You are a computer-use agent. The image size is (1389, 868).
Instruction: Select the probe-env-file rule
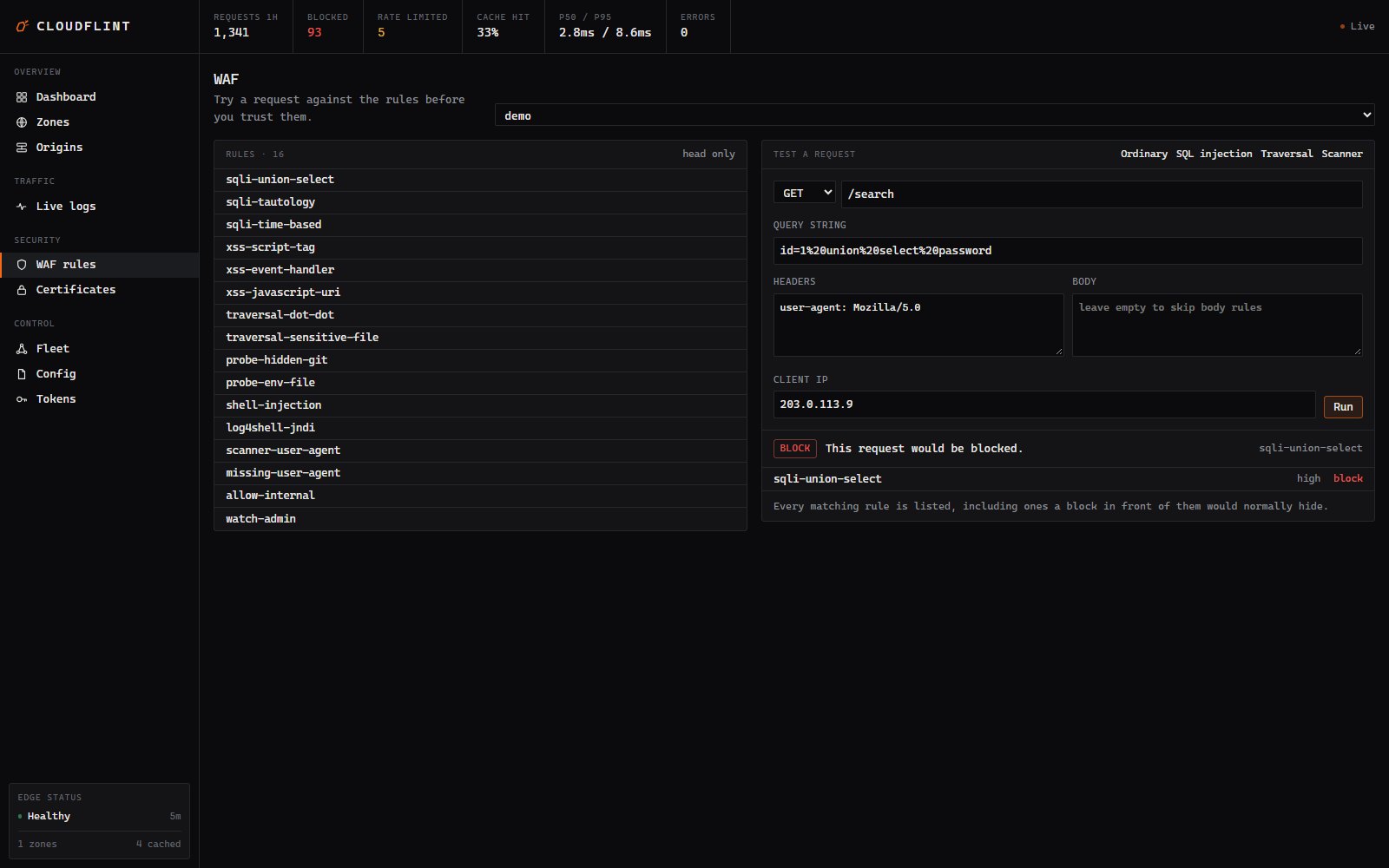tap(480, 383)
